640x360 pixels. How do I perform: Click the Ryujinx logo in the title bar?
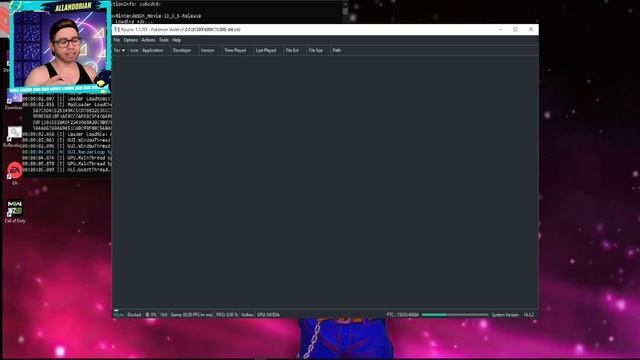point(117,29)
